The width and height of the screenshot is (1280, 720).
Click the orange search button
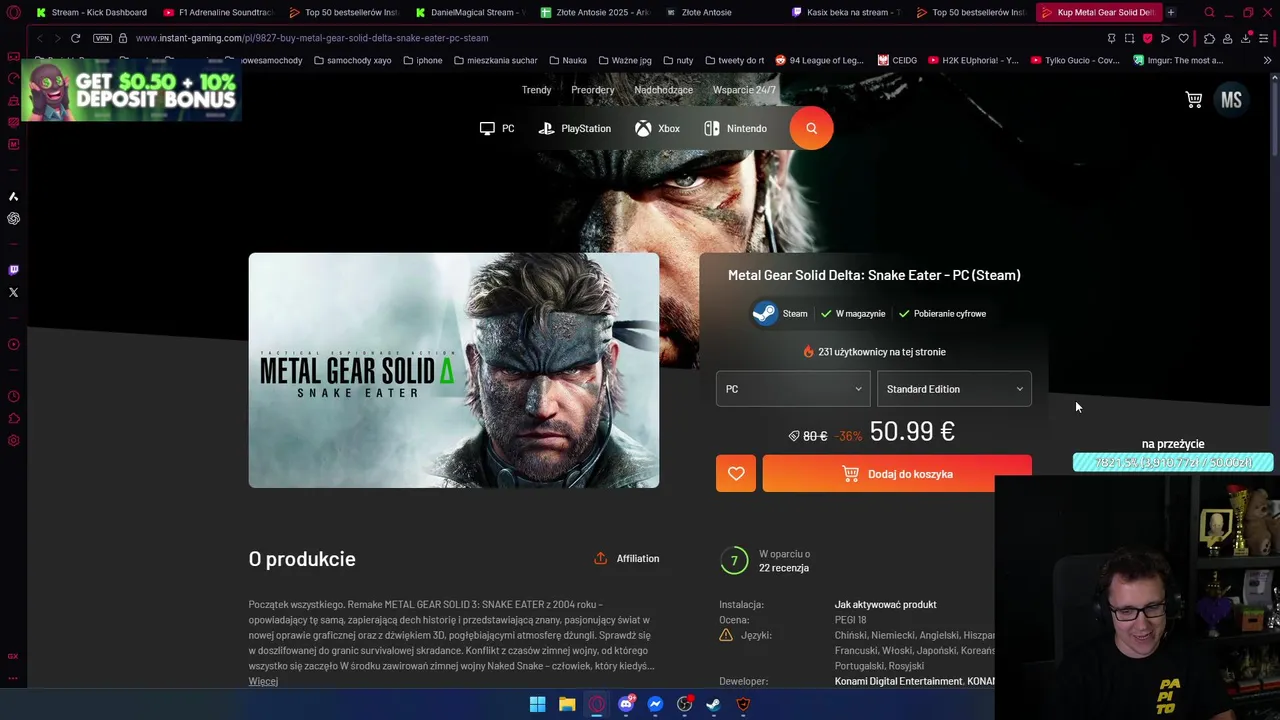pos(811,128)
